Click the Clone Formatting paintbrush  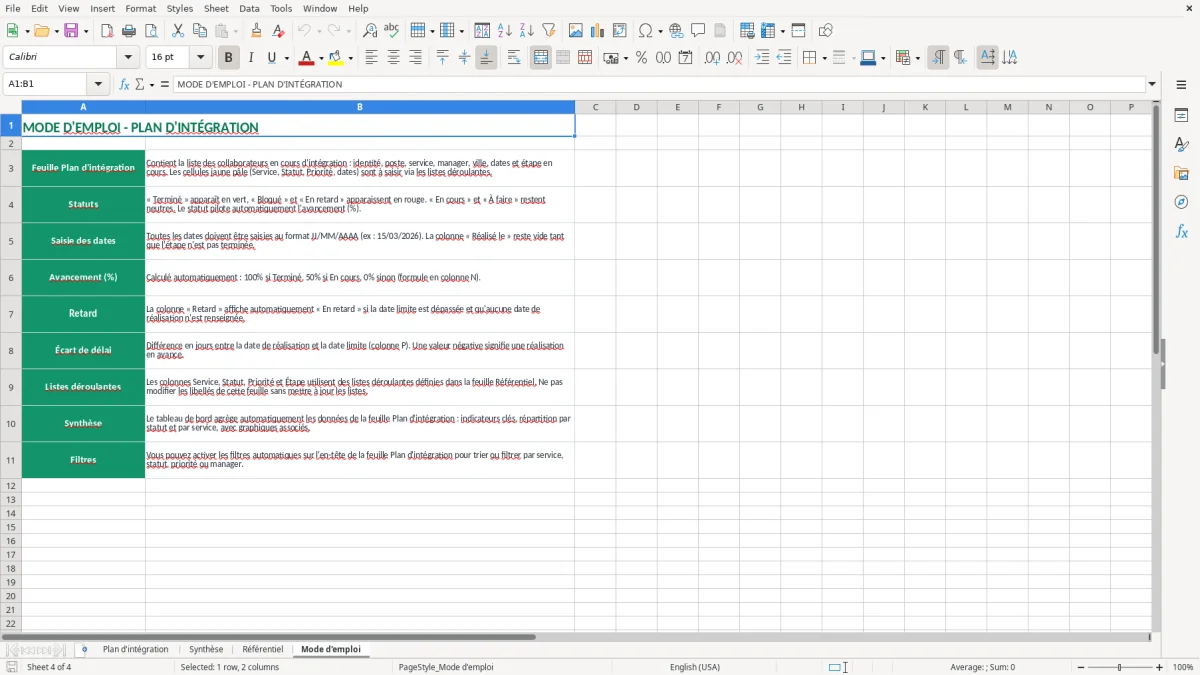coord(256,31)
